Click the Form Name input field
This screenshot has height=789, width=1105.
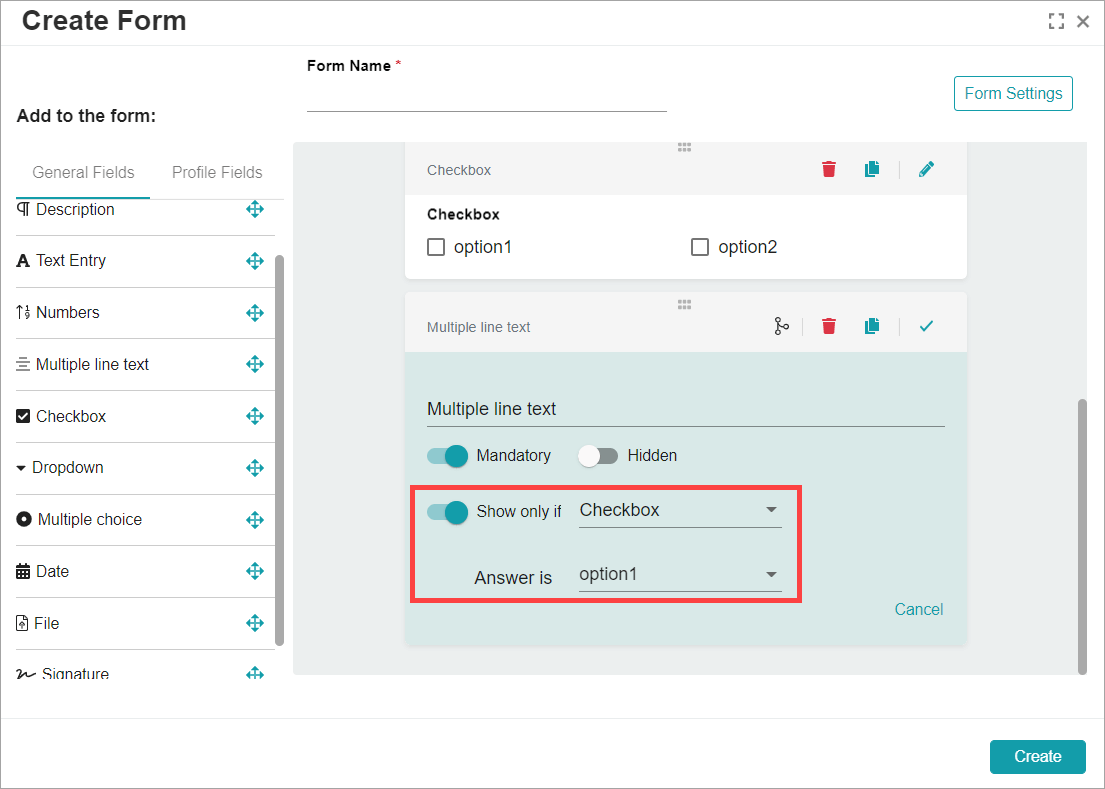[x=486, y=97]
